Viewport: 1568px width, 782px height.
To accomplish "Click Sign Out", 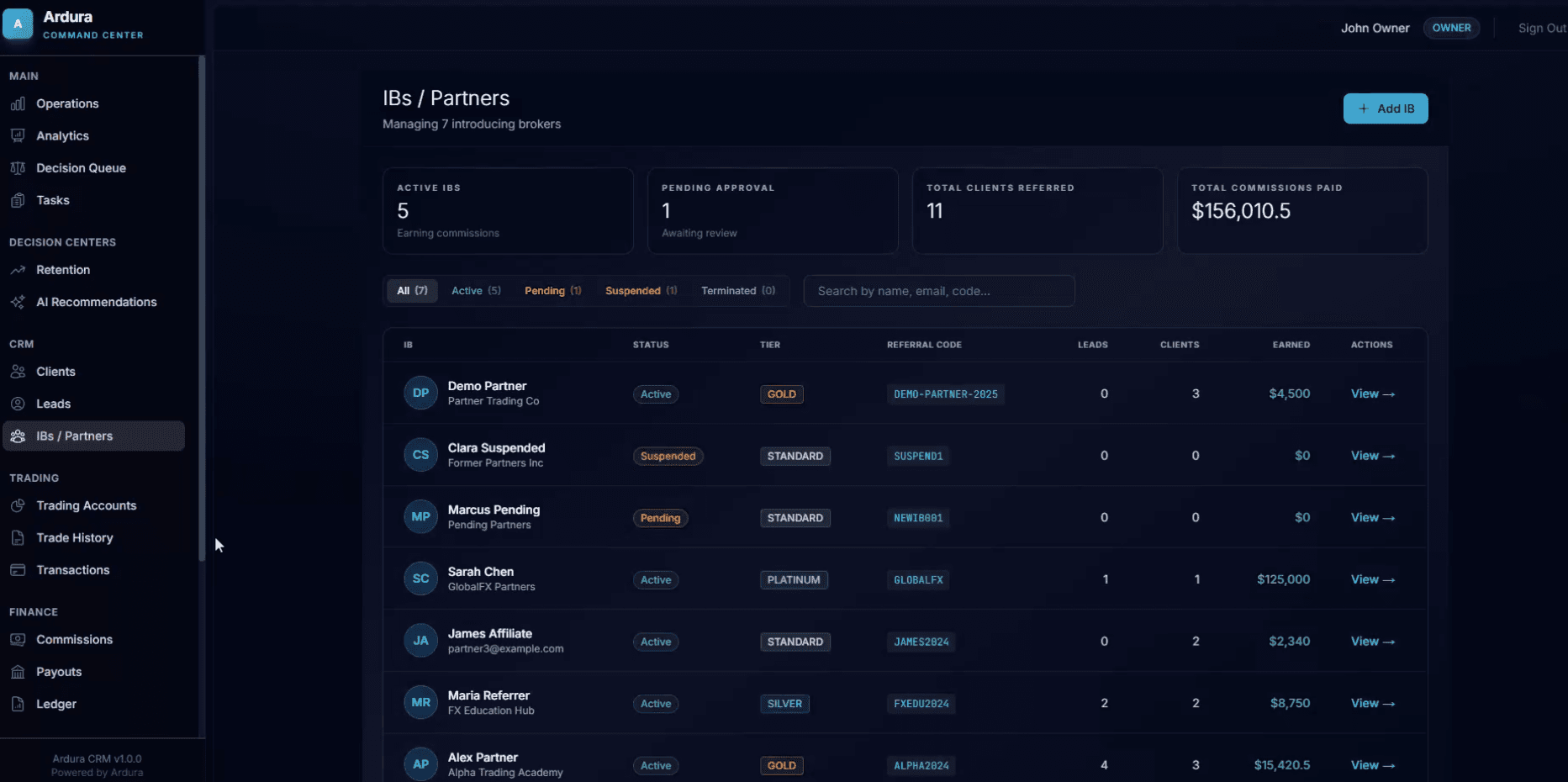I will pyautogui.click(x=1542, y=28).
